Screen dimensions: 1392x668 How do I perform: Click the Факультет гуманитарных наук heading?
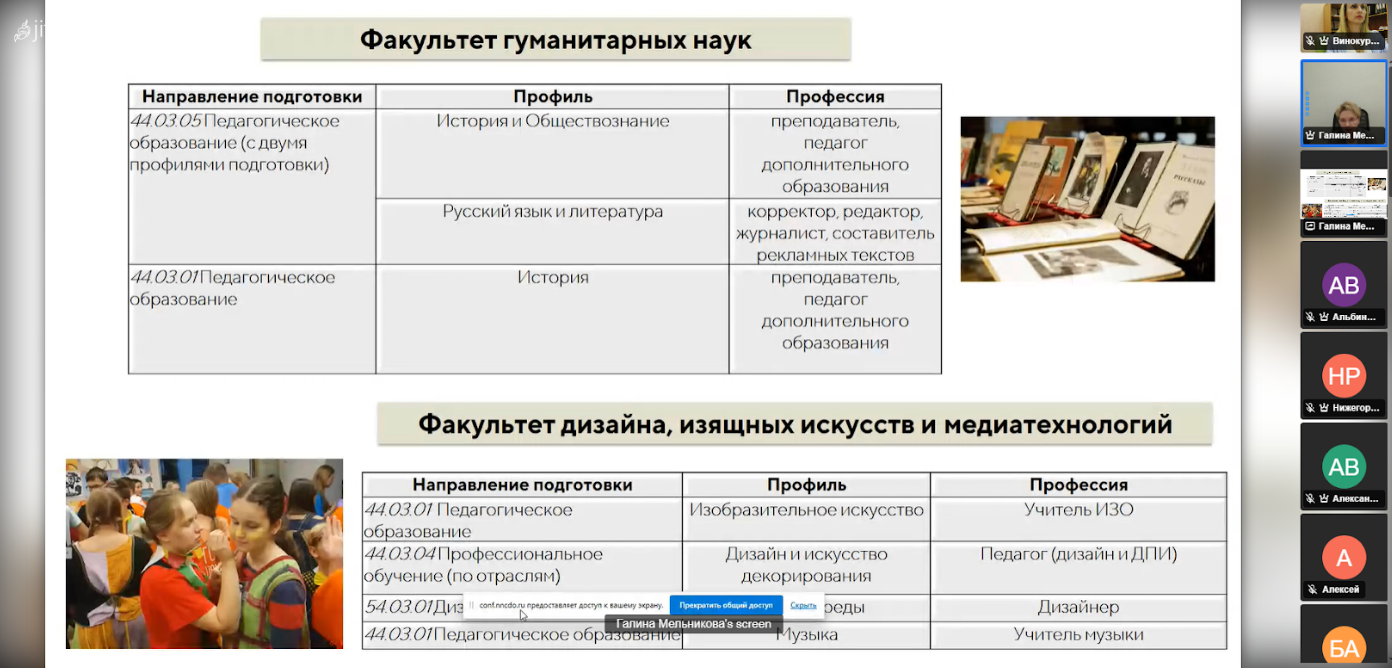(x=556, y=40)
